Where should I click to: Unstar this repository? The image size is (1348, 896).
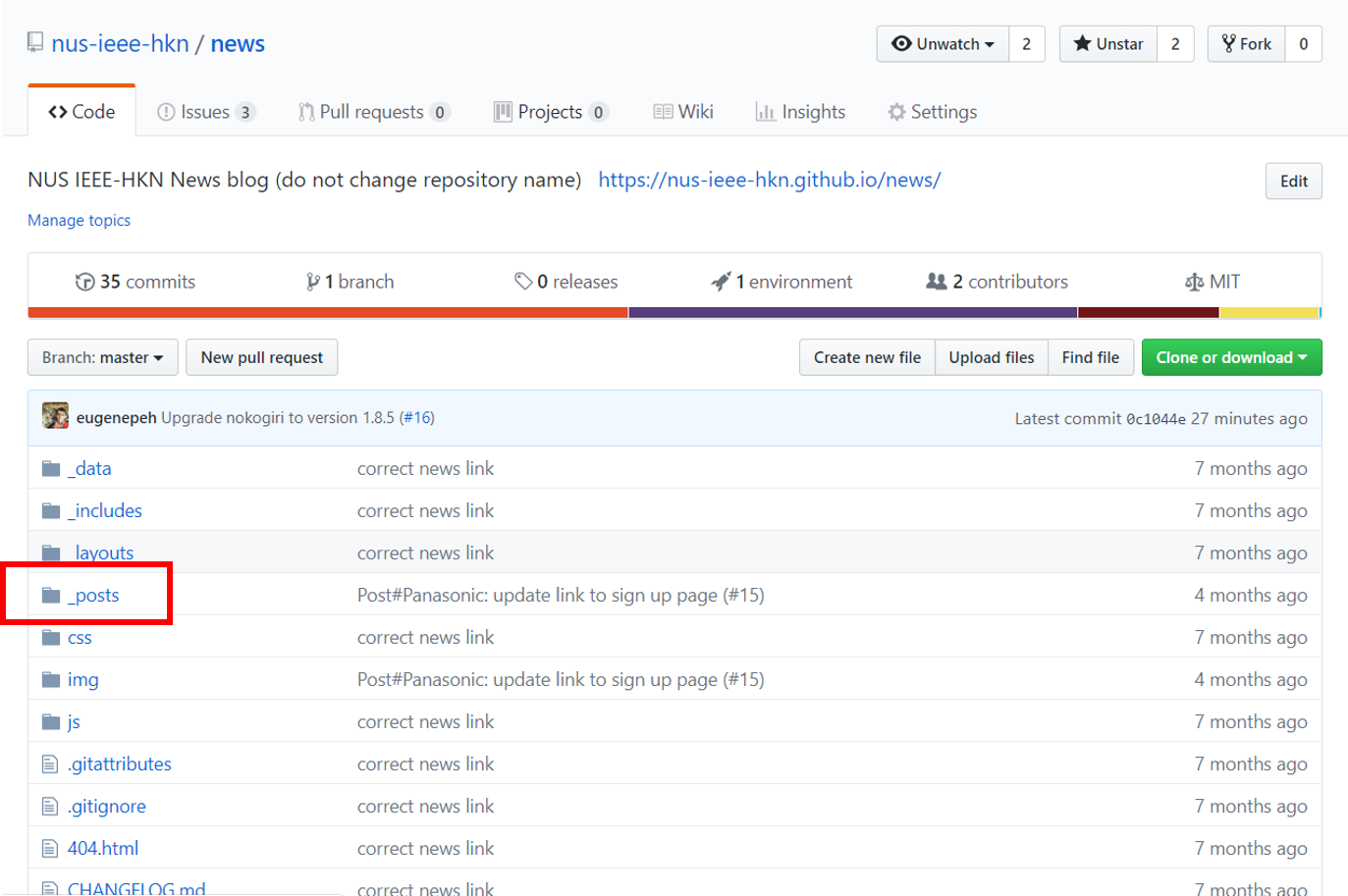[x=1108, y=44]
